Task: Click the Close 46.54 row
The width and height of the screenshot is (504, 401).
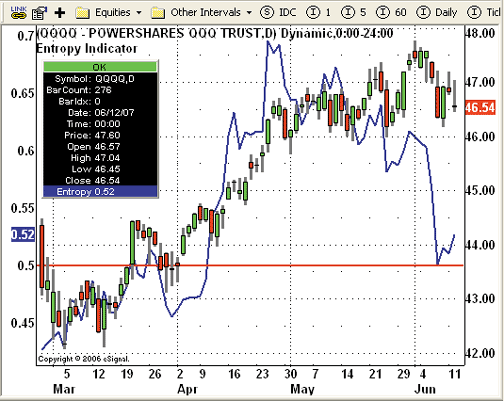Action: pos(100,180)
